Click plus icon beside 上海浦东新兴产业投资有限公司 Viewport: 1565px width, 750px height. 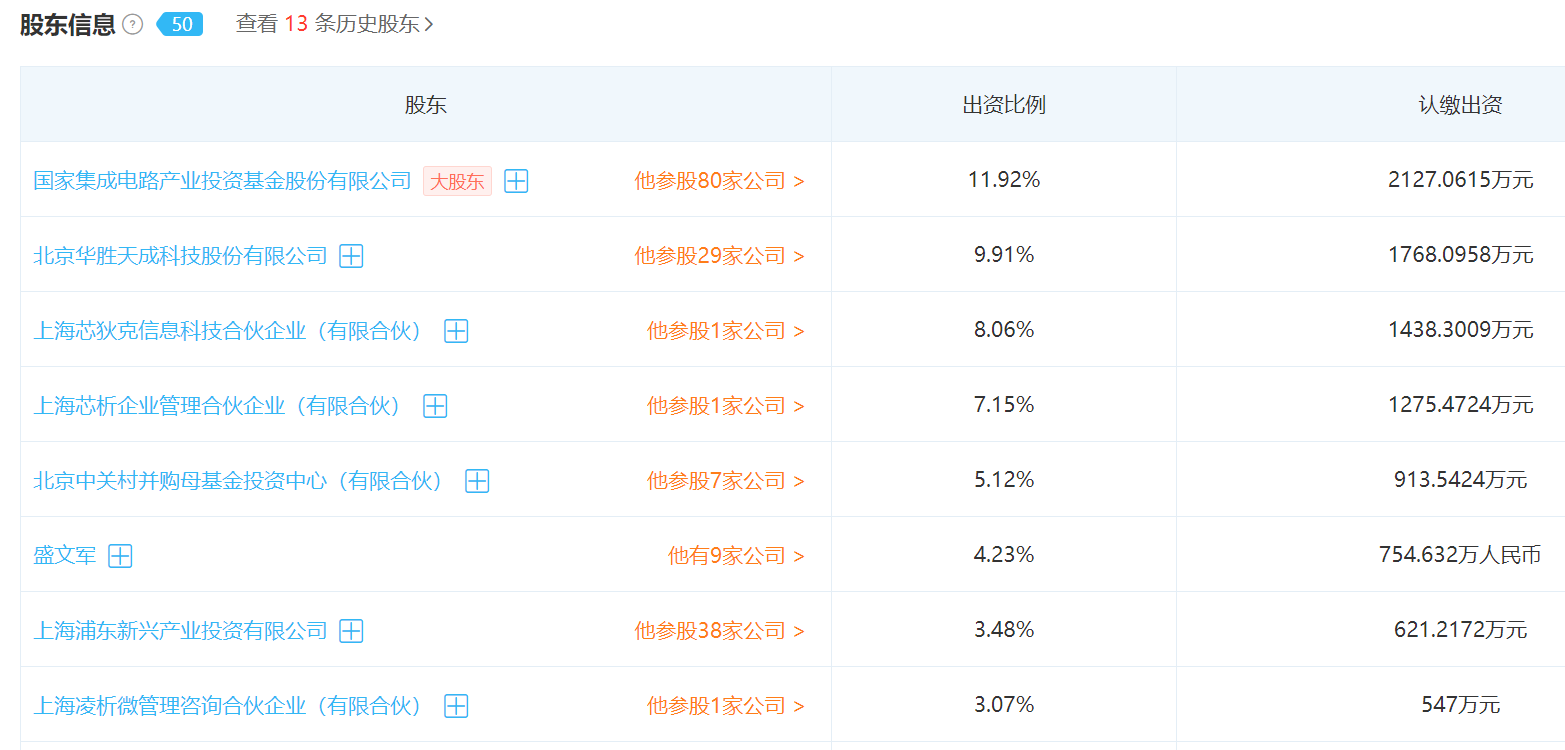click(x=351, y=631)
